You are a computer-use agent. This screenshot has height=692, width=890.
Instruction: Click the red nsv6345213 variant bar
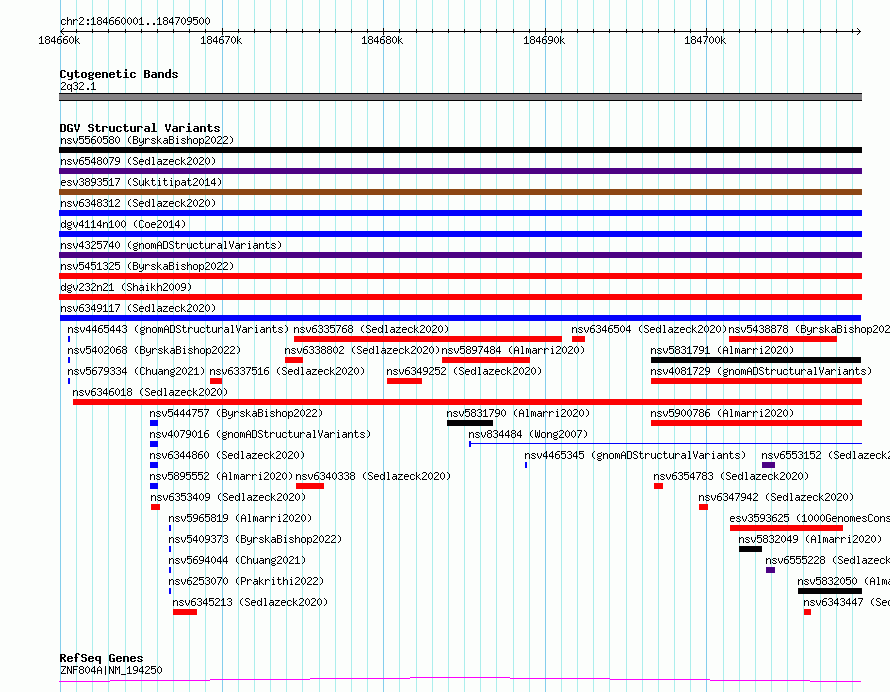point(185,612)
